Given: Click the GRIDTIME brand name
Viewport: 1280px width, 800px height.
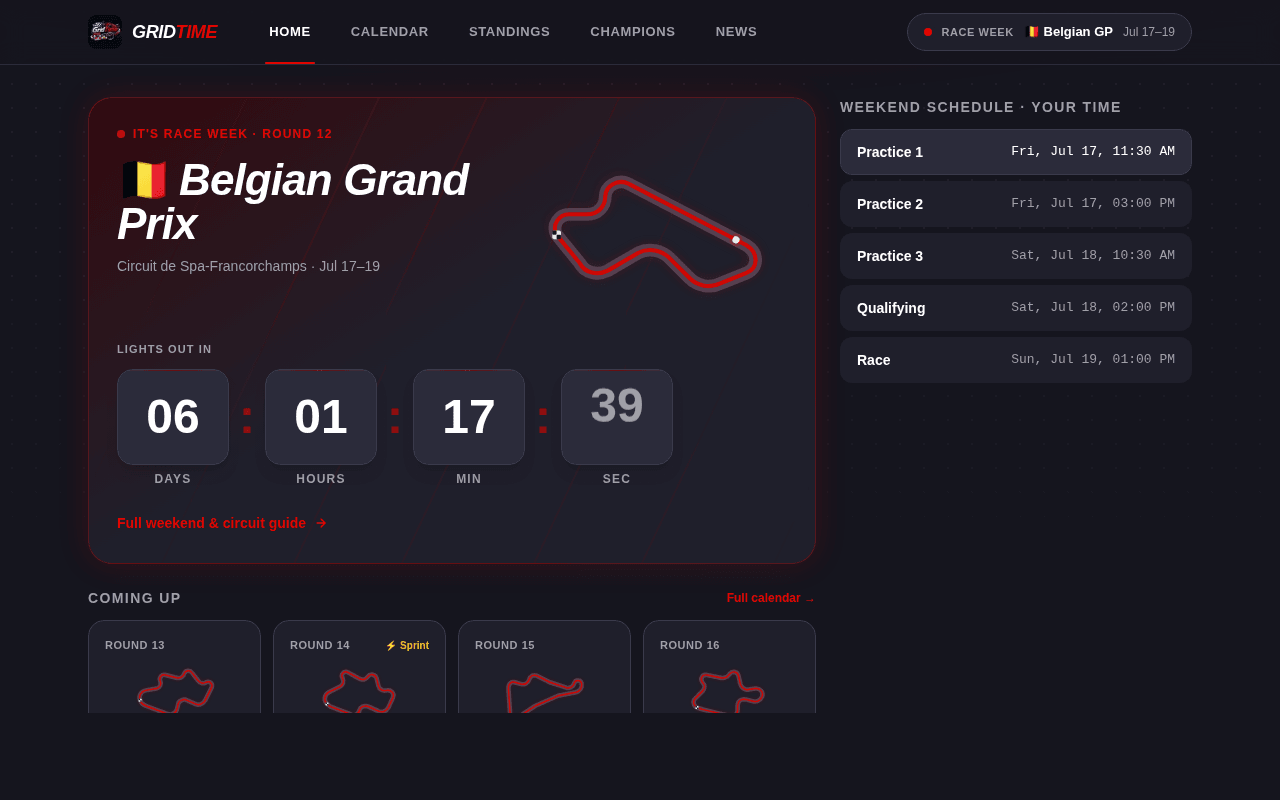Looking at the screenshot, I should (174, 32).
